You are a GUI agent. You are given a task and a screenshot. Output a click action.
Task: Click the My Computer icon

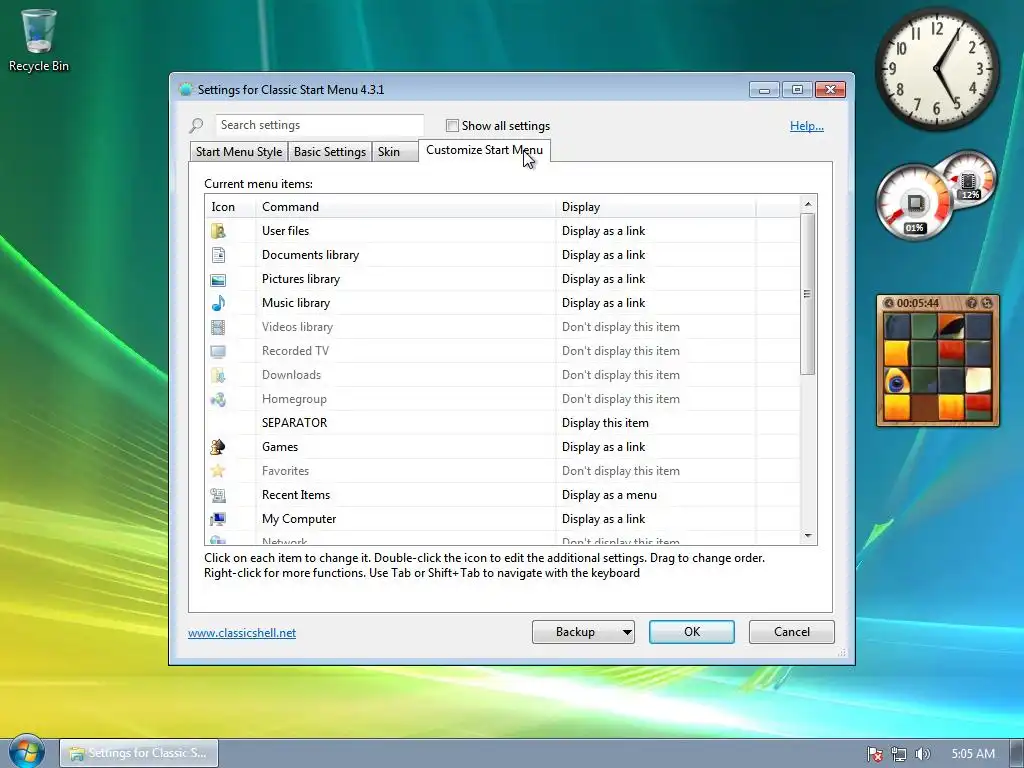(x=218, y=519)
